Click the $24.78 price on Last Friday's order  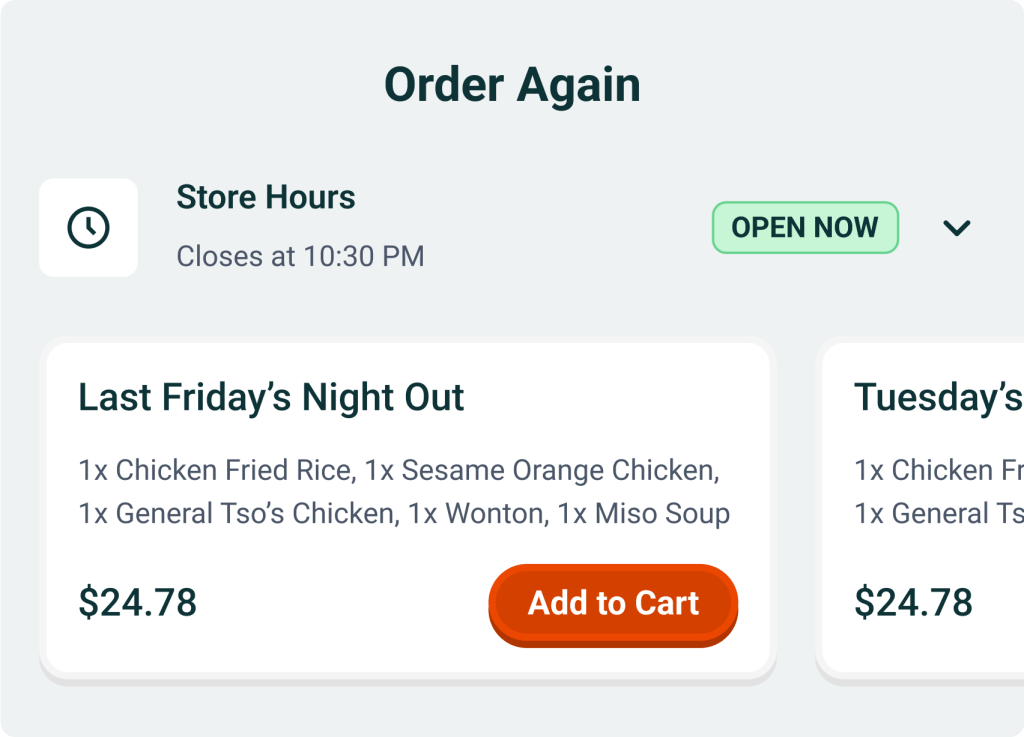tap(138, 603)
